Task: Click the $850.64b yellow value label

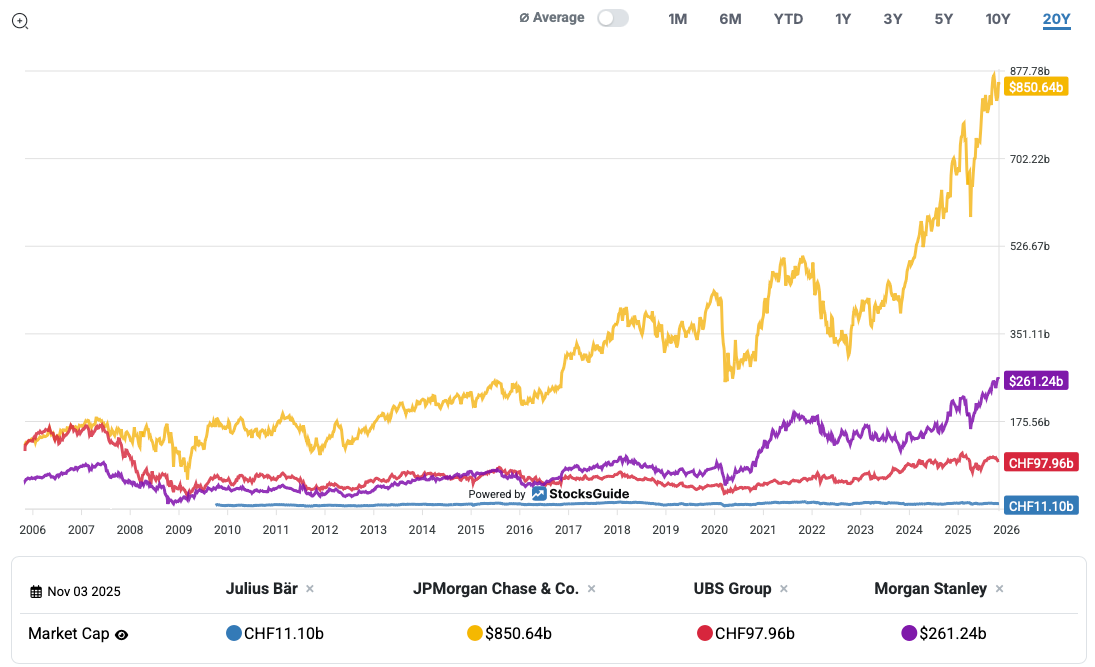Action: coord(1035,87)
